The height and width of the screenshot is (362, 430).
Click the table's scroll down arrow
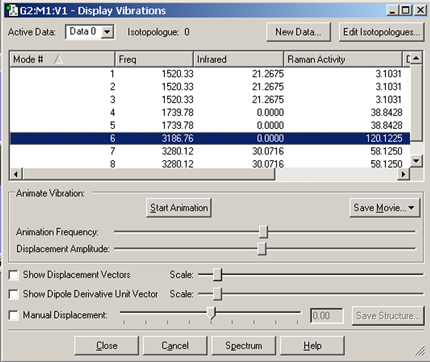point(416,161)
